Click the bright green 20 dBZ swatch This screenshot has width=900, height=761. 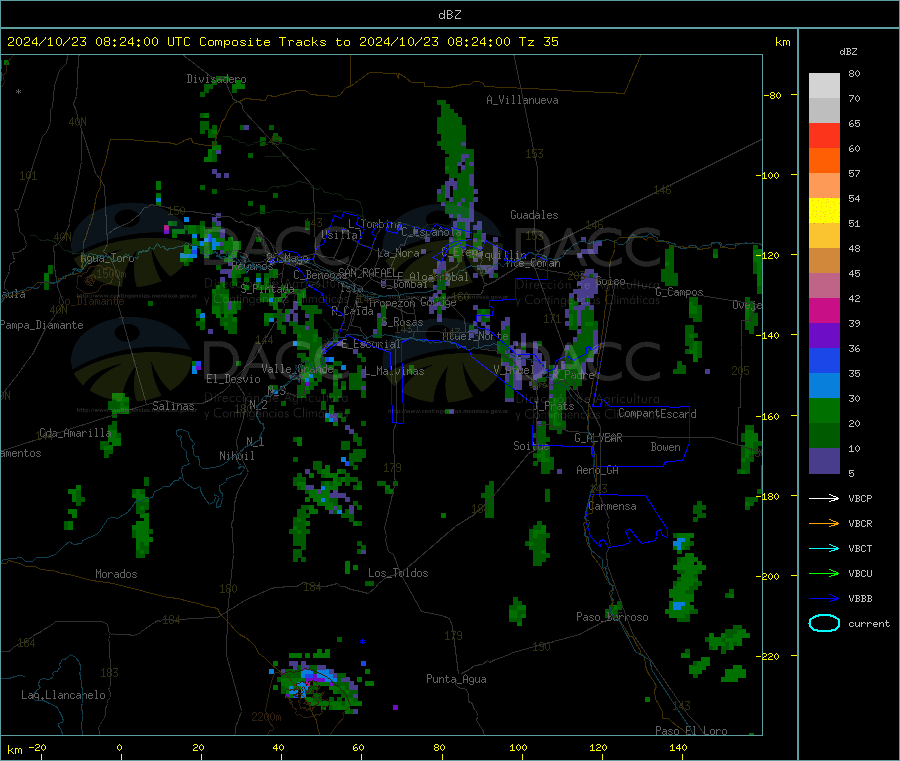[824, 410]
